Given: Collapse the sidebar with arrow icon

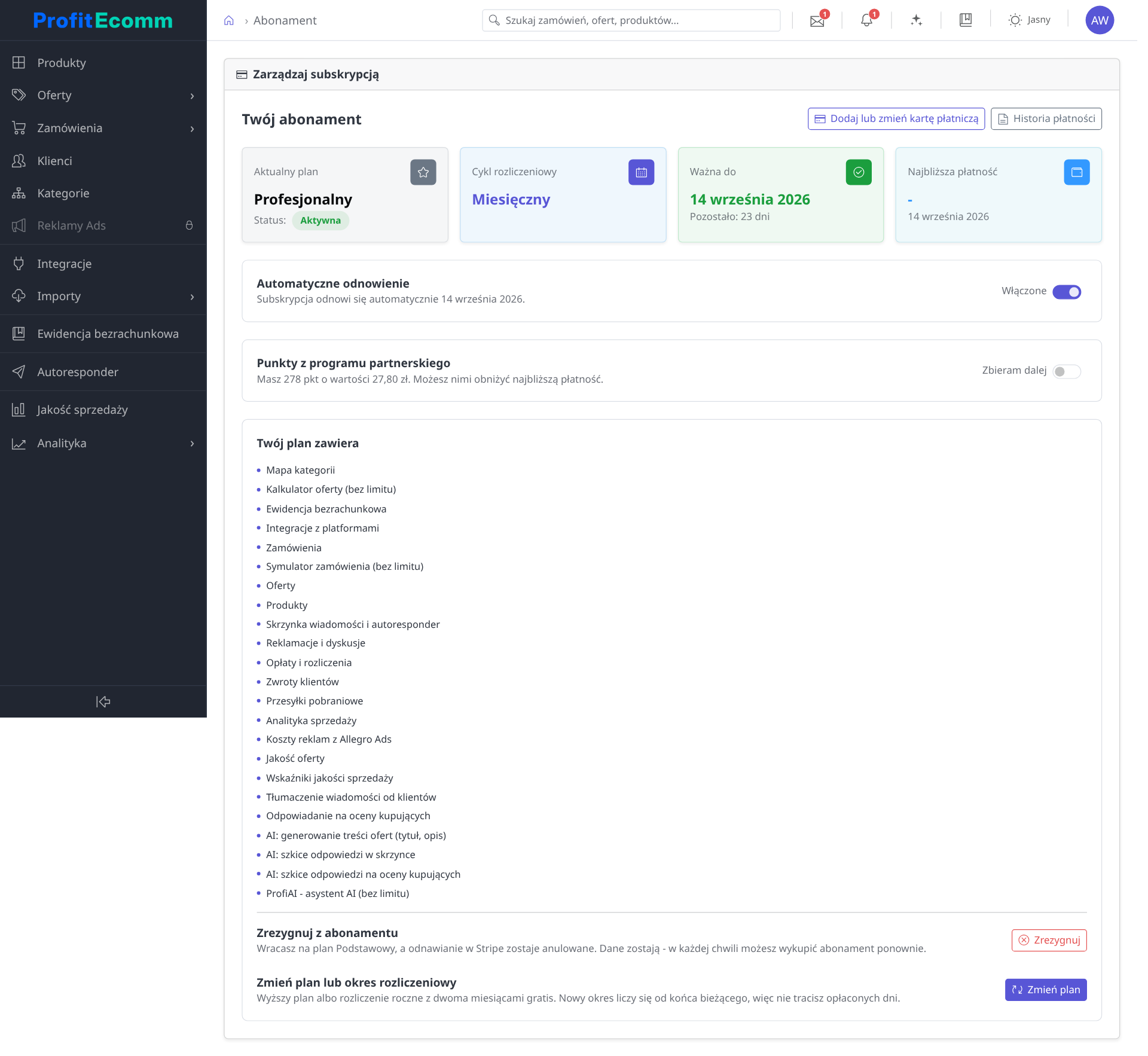Looking at the screenshot, I should (103, 701).
